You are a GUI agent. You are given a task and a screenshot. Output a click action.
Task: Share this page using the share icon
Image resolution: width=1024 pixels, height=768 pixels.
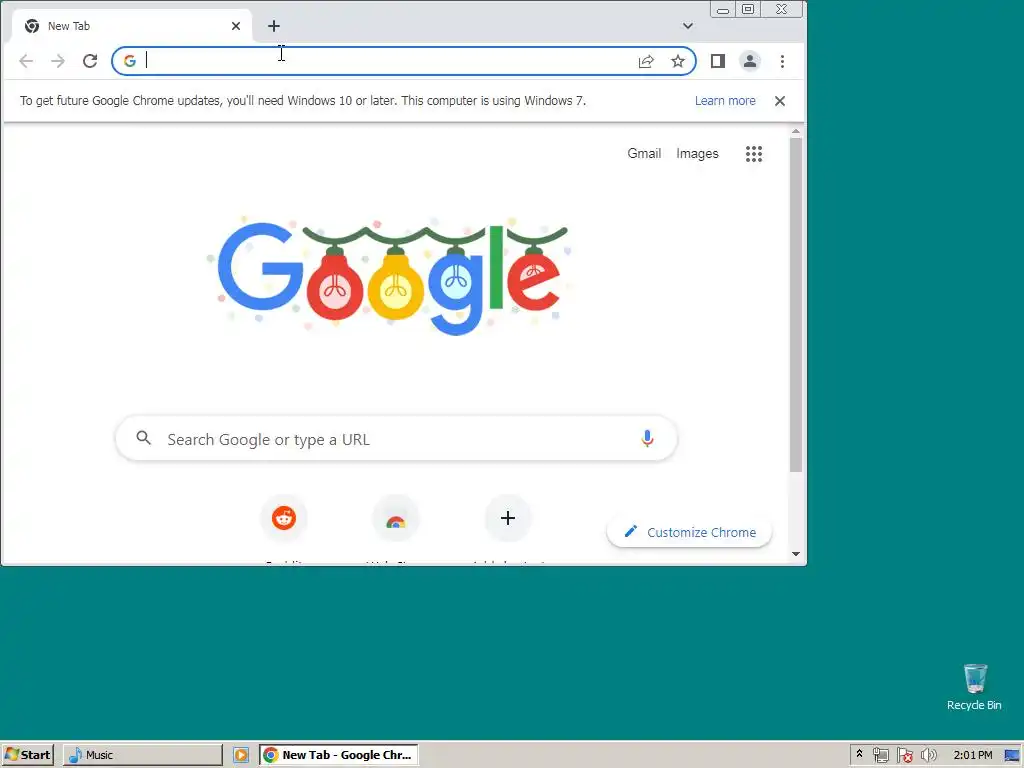(646, 61)
